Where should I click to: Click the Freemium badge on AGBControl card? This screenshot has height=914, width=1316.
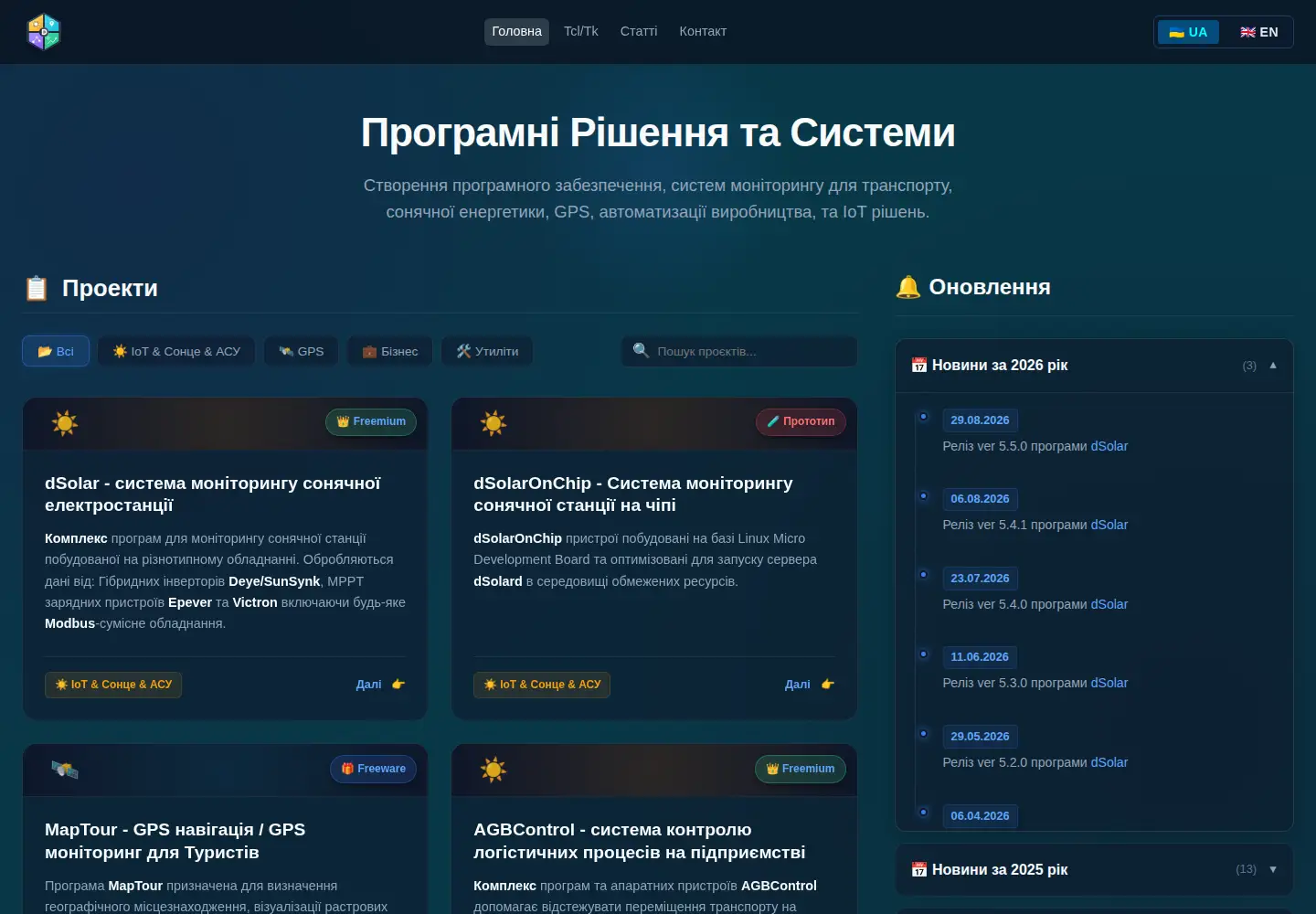click(x=801, y=769)
